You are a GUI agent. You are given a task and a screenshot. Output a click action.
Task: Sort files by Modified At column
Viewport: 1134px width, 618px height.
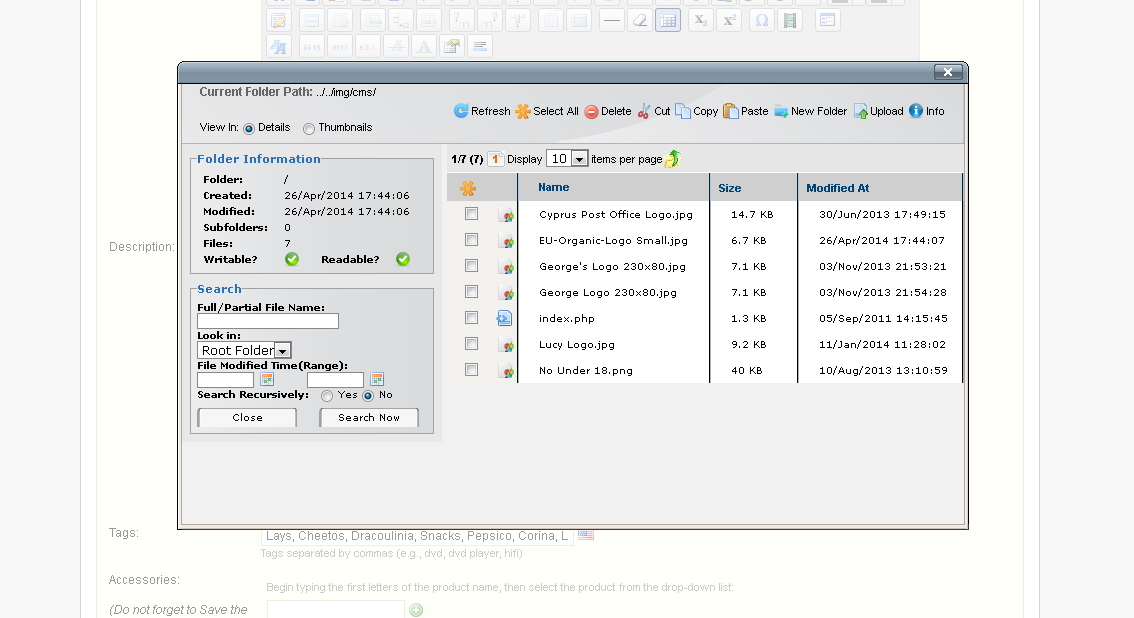837,188
